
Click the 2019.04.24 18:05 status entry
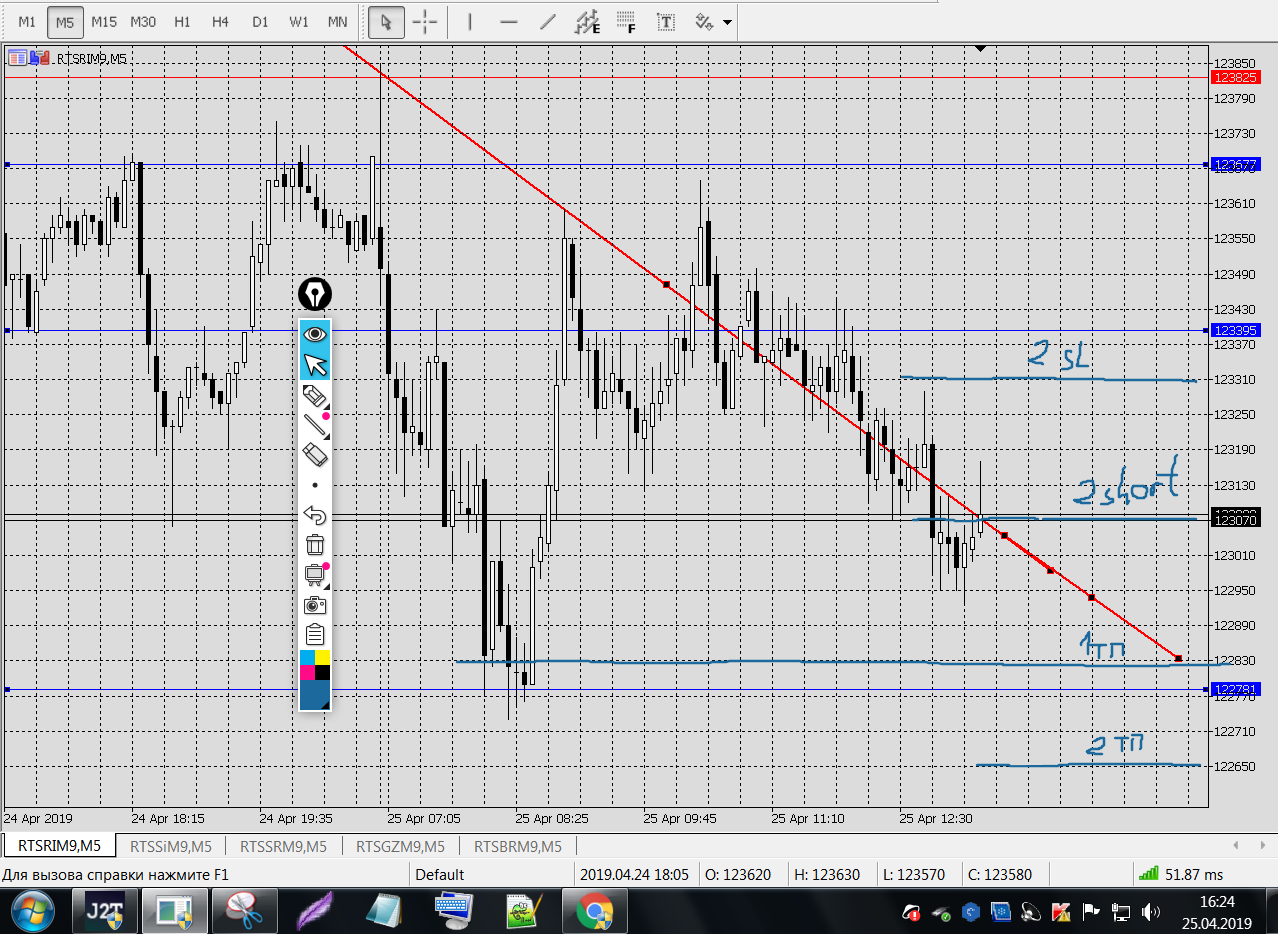click(634, 875)
